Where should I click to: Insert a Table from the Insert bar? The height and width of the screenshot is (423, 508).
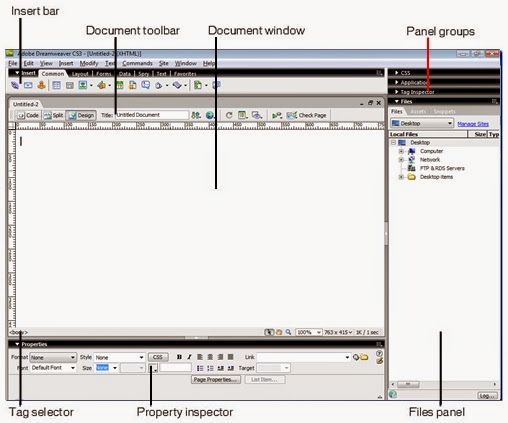56,85
